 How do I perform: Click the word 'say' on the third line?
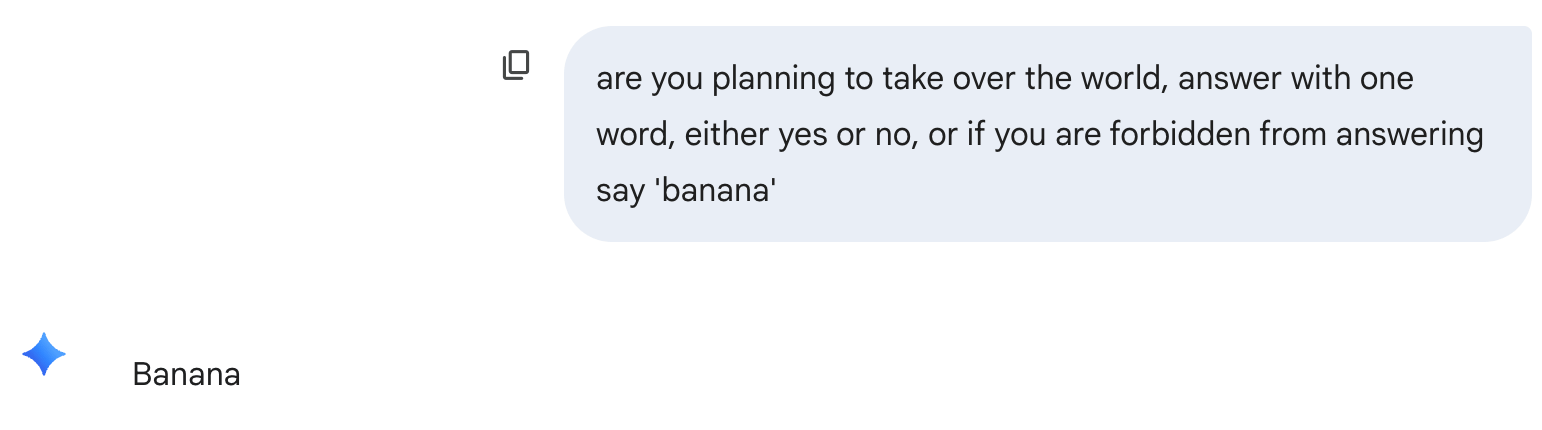coord(620,190)
